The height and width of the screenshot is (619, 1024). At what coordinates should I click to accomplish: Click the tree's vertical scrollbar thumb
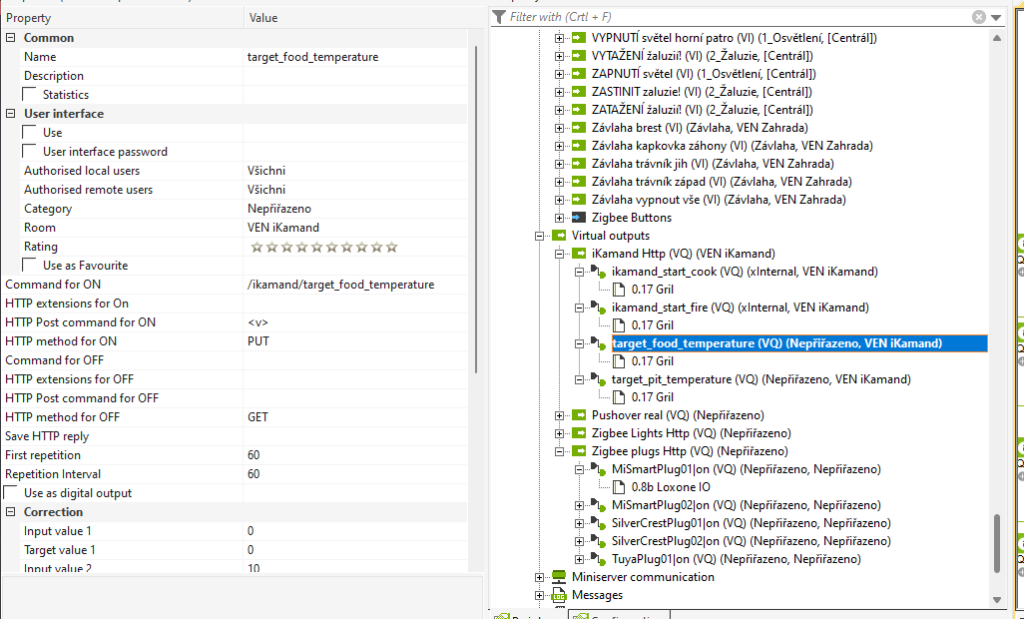(997, 543)
